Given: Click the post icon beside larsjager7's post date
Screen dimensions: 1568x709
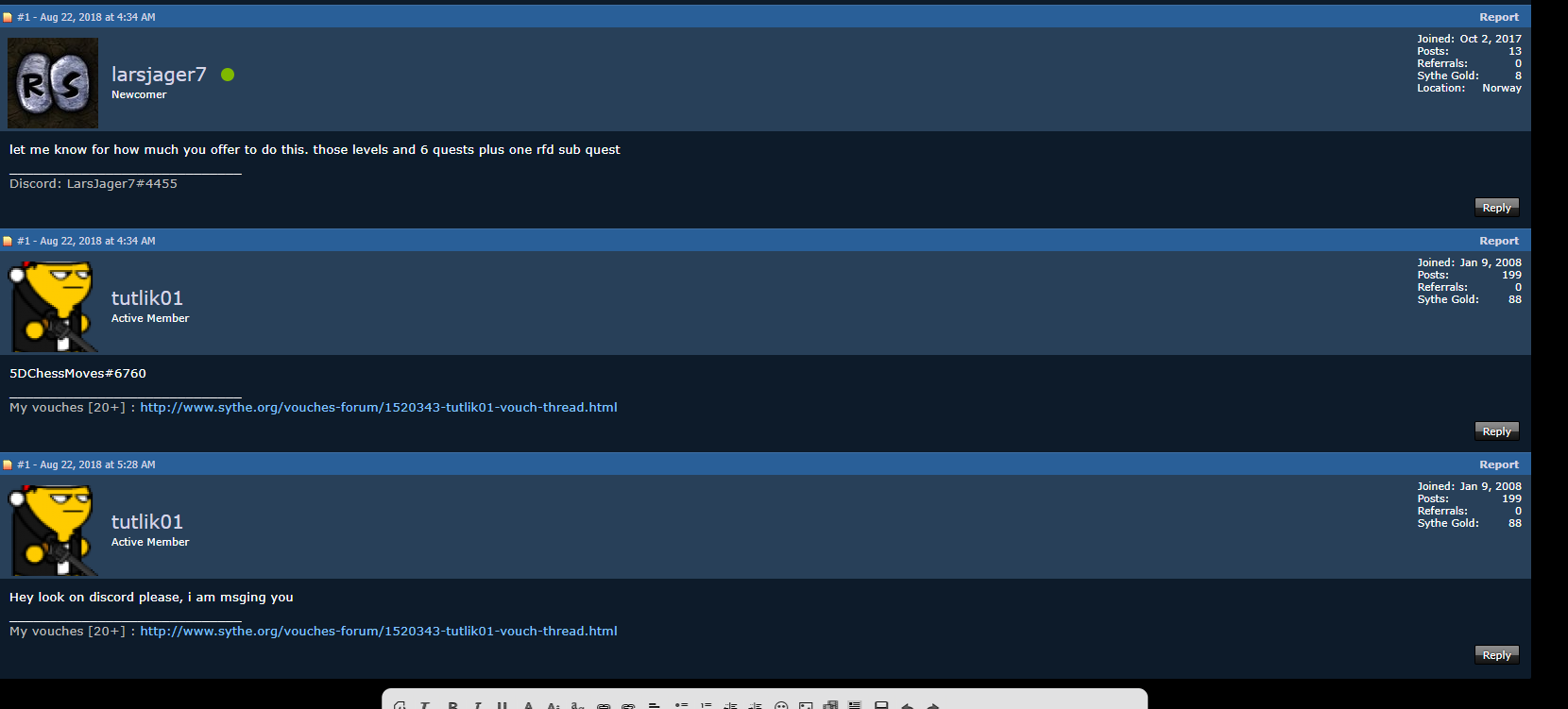Looking at the screenshot, I should [8, 17].
